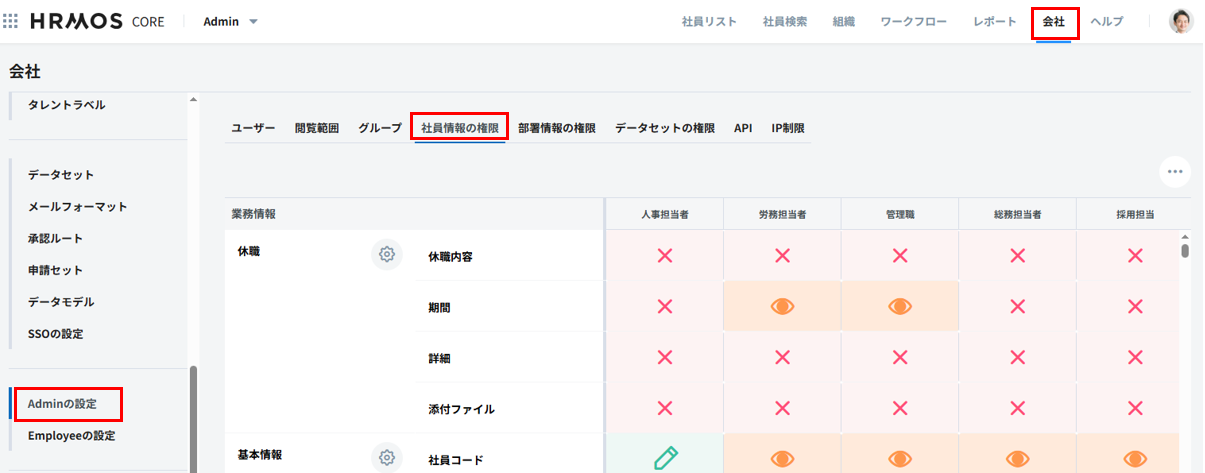The width and height of the screenshot is (1205, 473).
Task: Click X icon for 休職内容 under 人事担当者
Action: coord(664,256)
